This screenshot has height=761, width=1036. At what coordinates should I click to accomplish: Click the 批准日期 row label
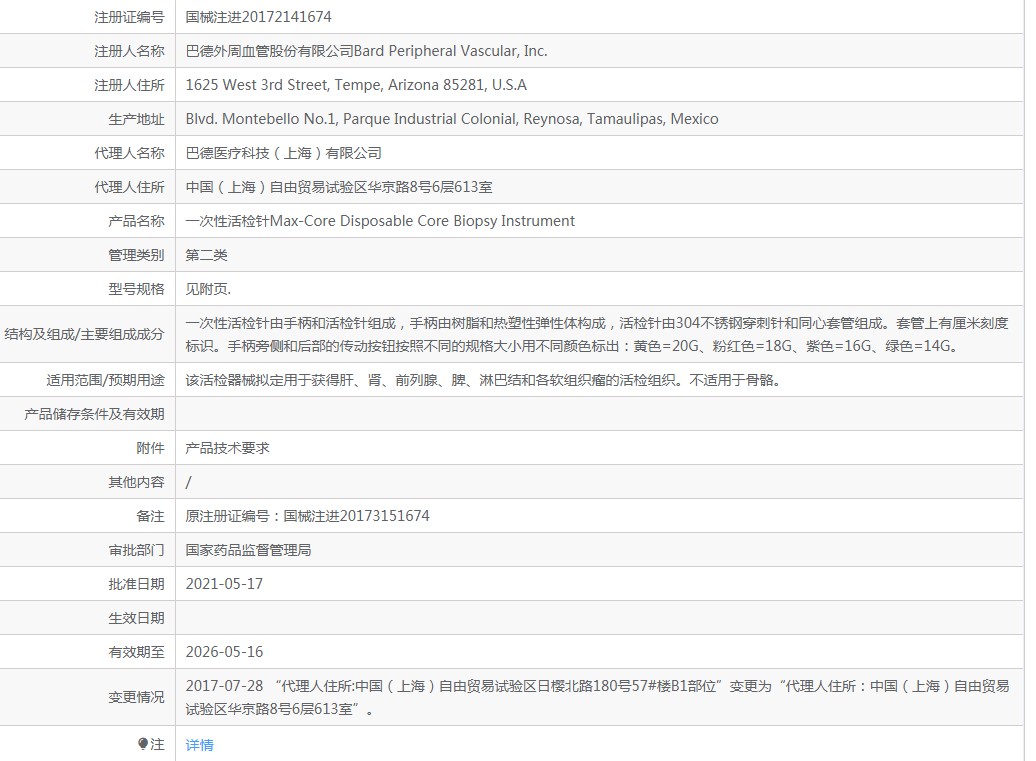(136, 584)
